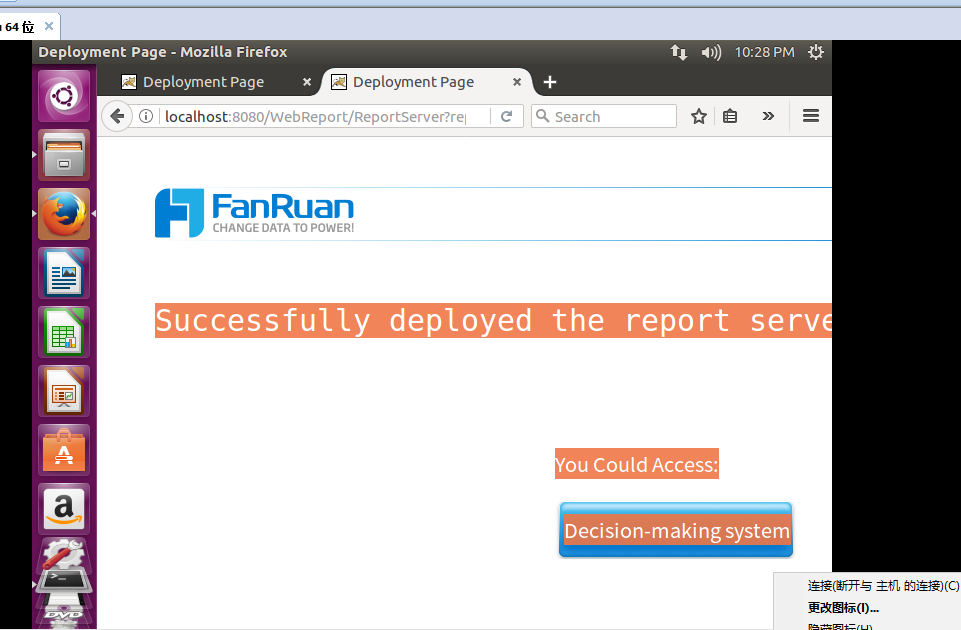Show site information icon in address bar
This screenshot has height=630, width=961.
click(x=146, y=116)
